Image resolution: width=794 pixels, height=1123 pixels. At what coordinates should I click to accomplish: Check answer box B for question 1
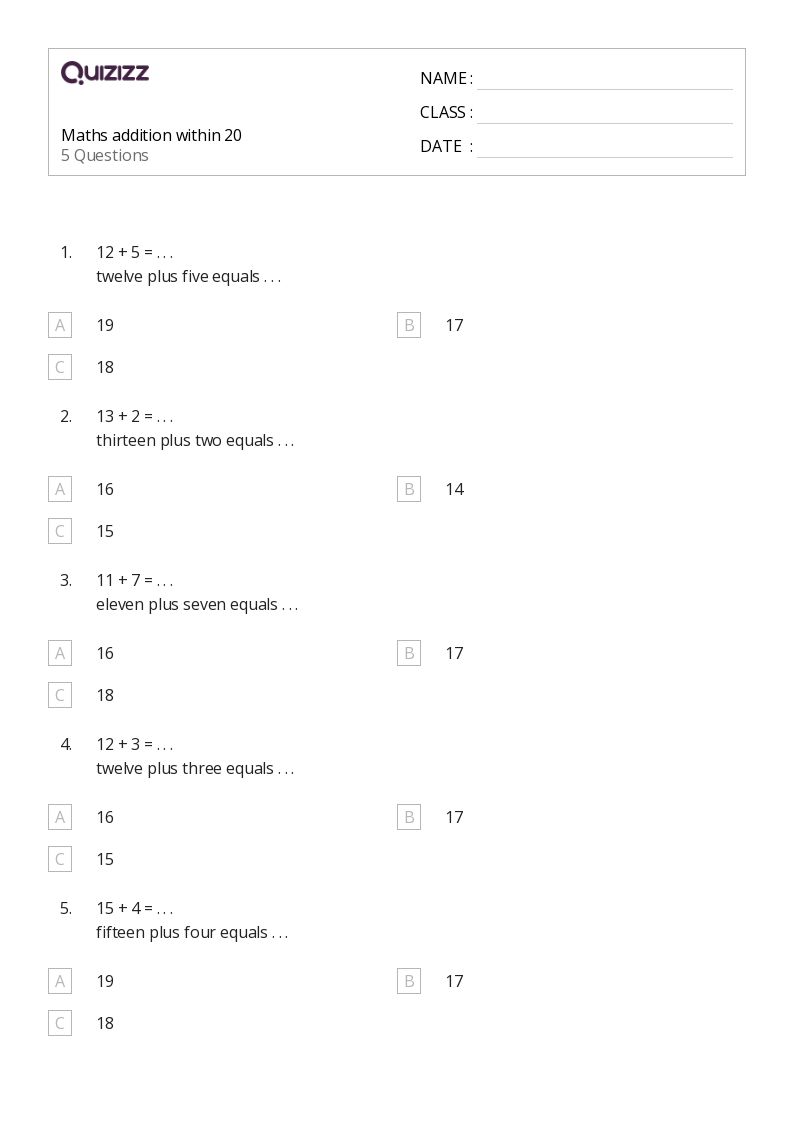point(409,325)
